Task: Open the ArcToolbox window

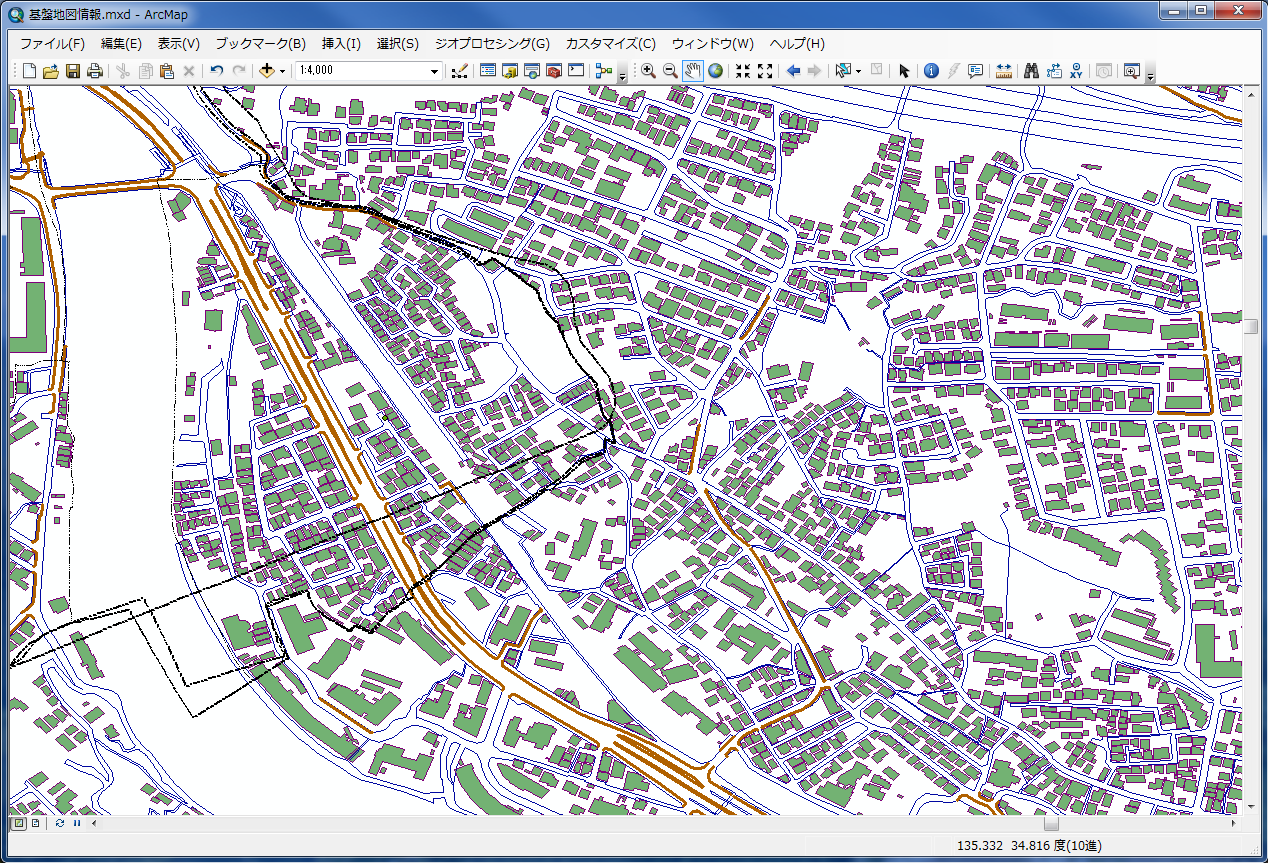Action: [x=553, y=71]
